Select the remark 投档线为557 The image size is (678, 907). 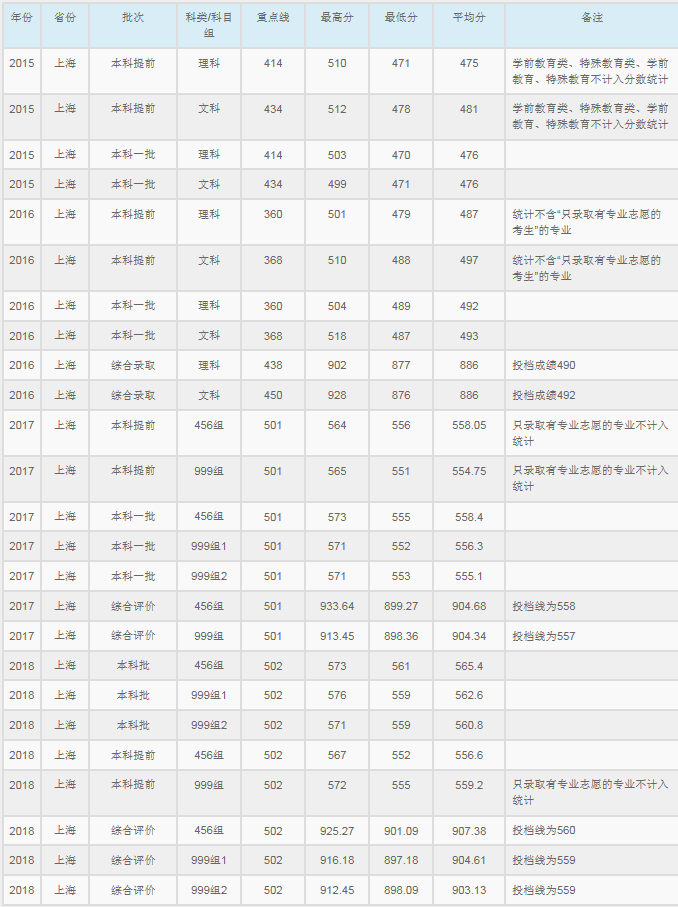pos(544,636)
